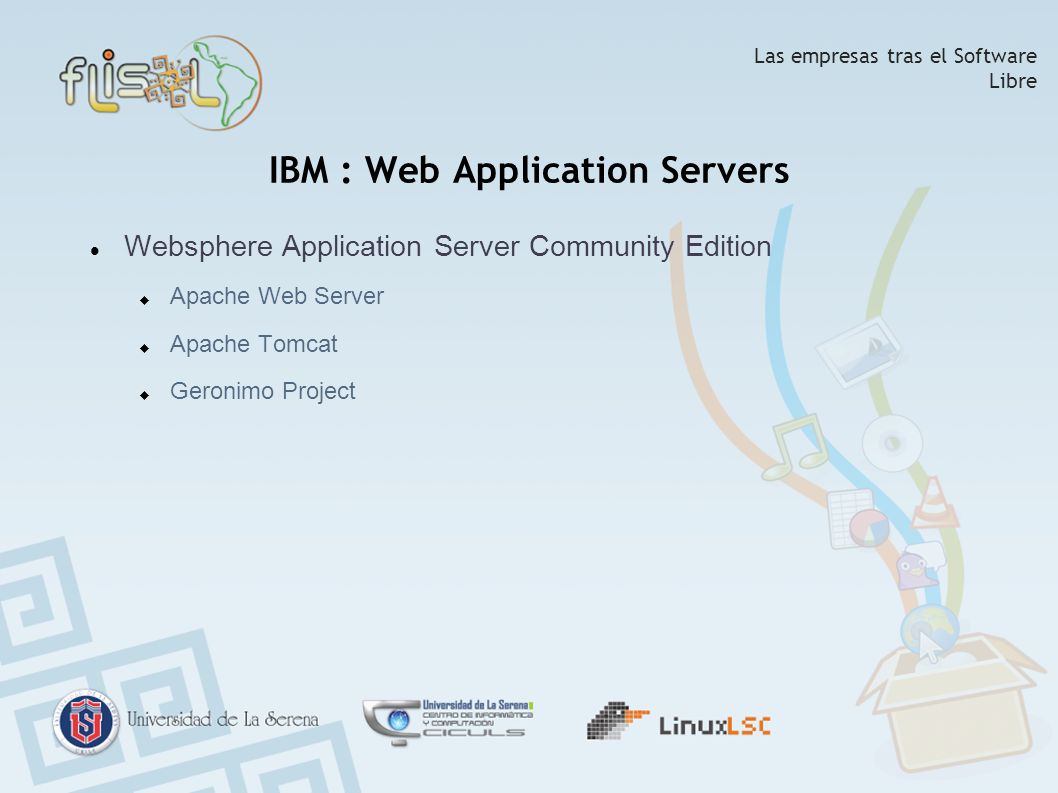The width and height of the screenshot is (1058, 793).
Task: Click the 'Universidad de La Serena' footer text
Action: pos(223,719)
